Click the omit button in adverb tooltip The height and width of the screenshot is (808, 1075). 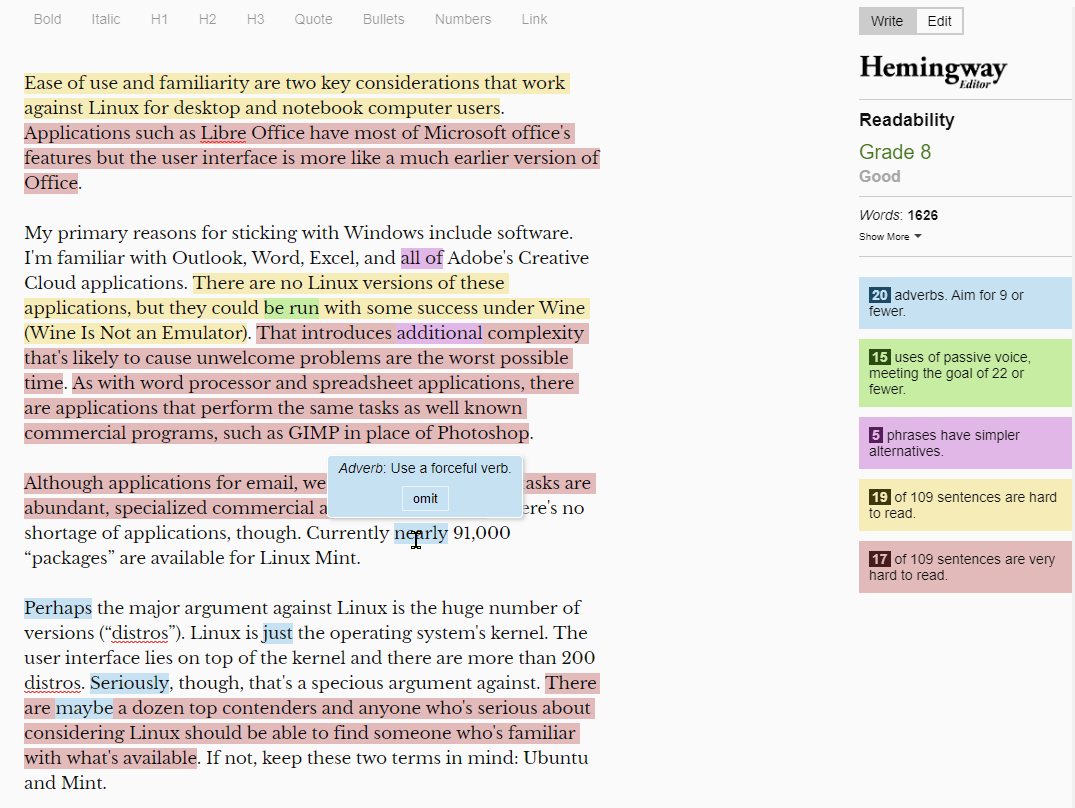pos(425,498)
